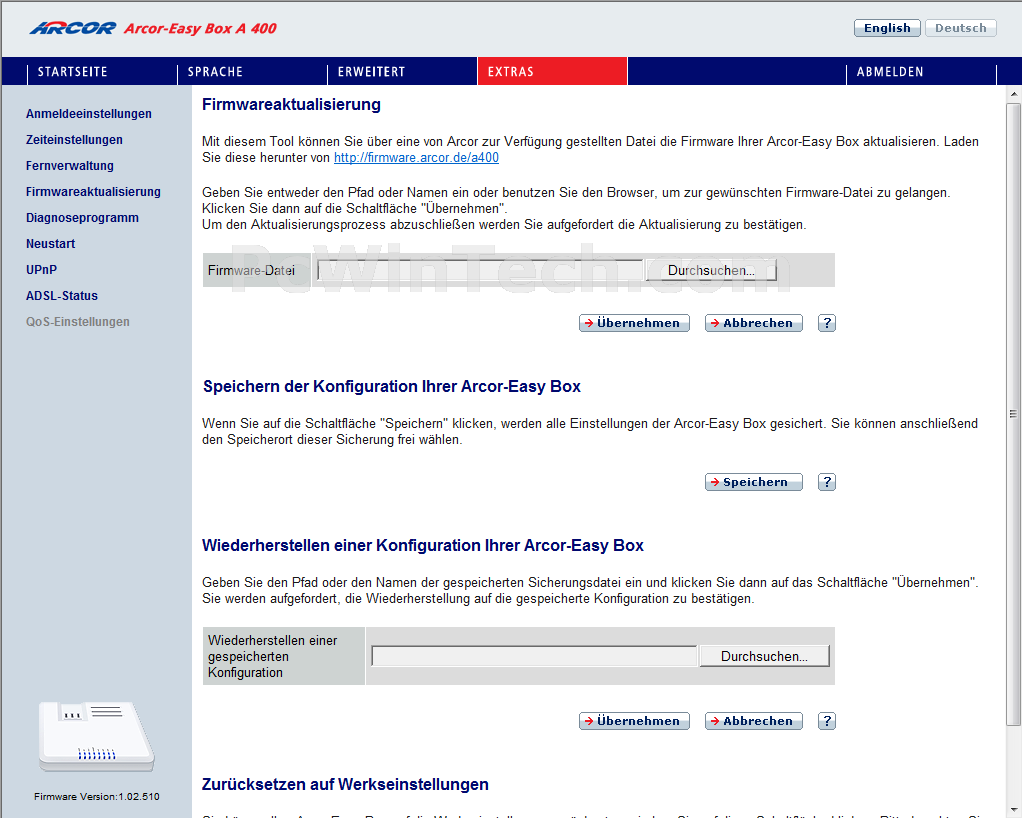Viewport: 1022px width, 818px height.
Task: Click the Firmware-Datei path field
Action: pos(480,270)
